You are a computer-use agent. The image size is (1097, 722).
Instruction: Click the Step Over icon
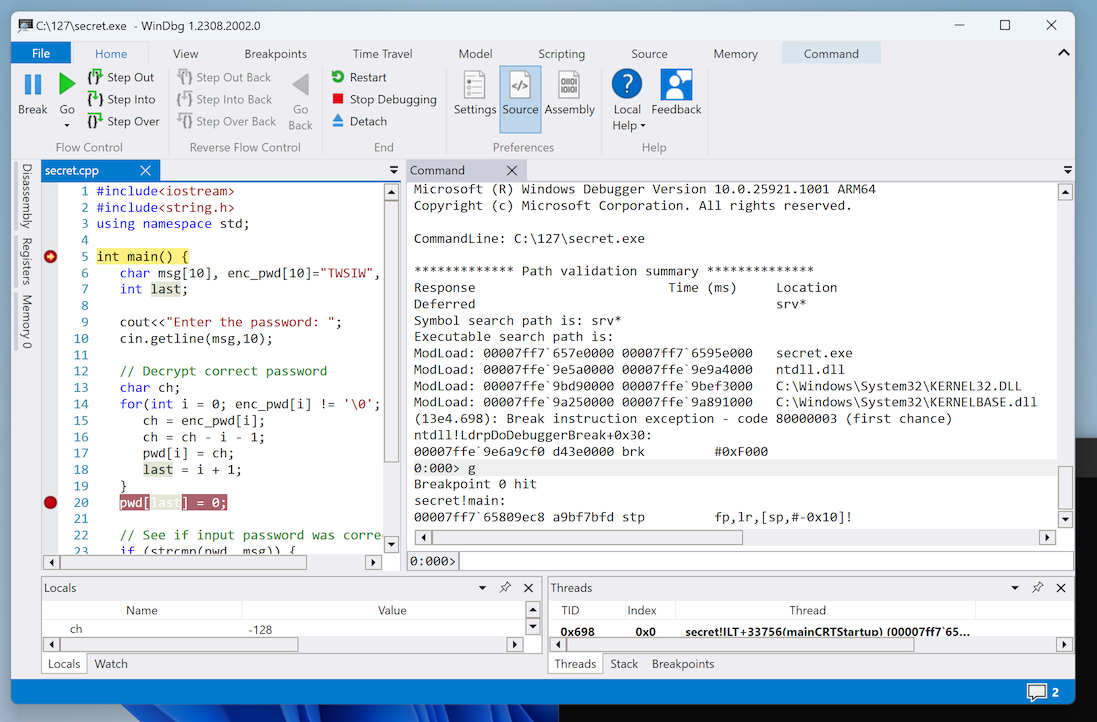(x=95, y=121)
